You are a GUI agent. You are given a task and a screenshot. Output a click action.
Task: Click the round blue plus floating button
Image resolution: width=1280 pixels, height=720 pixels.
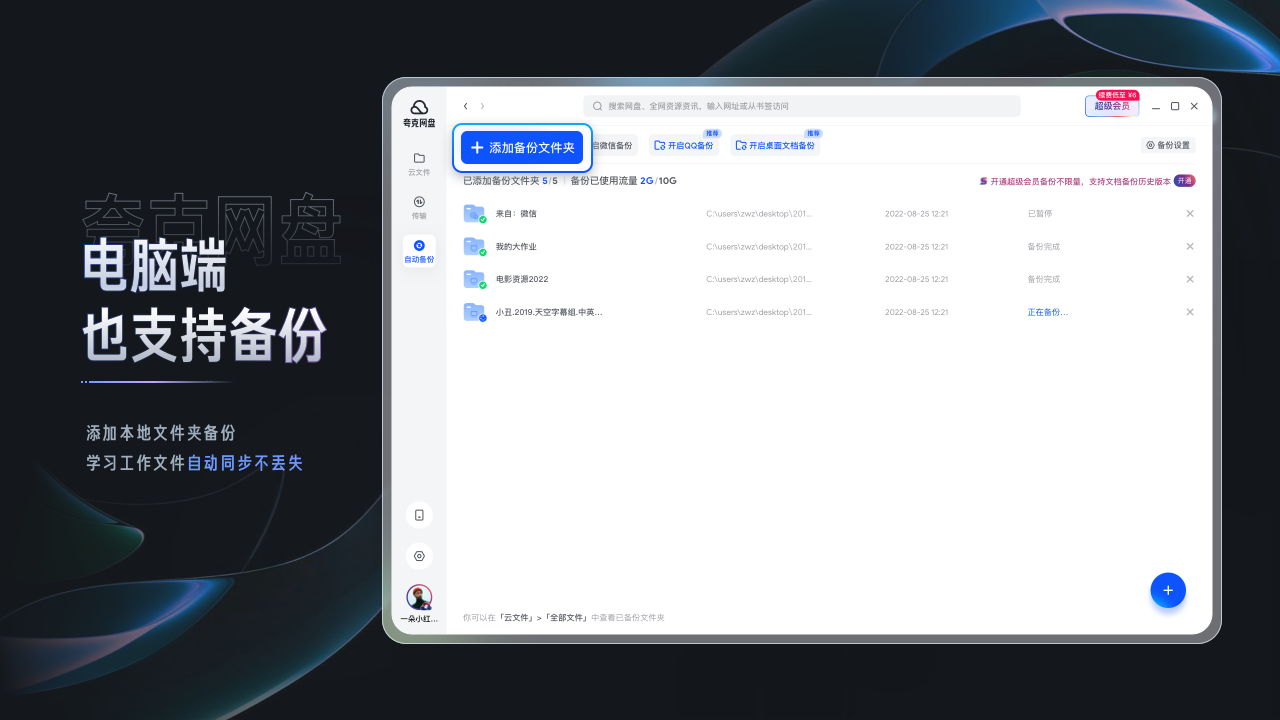point(1168,590)
